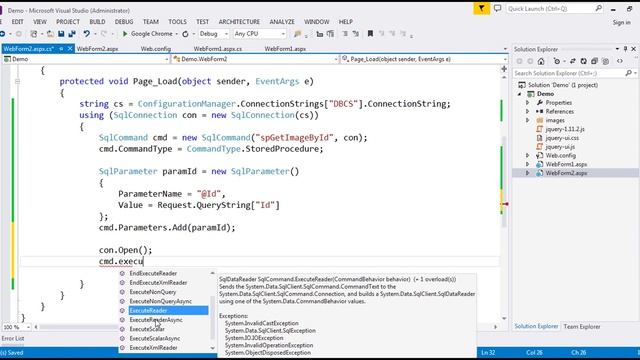This screenshot has width=640, height=360.
Task: Expand the Web.config node
Action: pyautogui.click(x=527, y=156)
